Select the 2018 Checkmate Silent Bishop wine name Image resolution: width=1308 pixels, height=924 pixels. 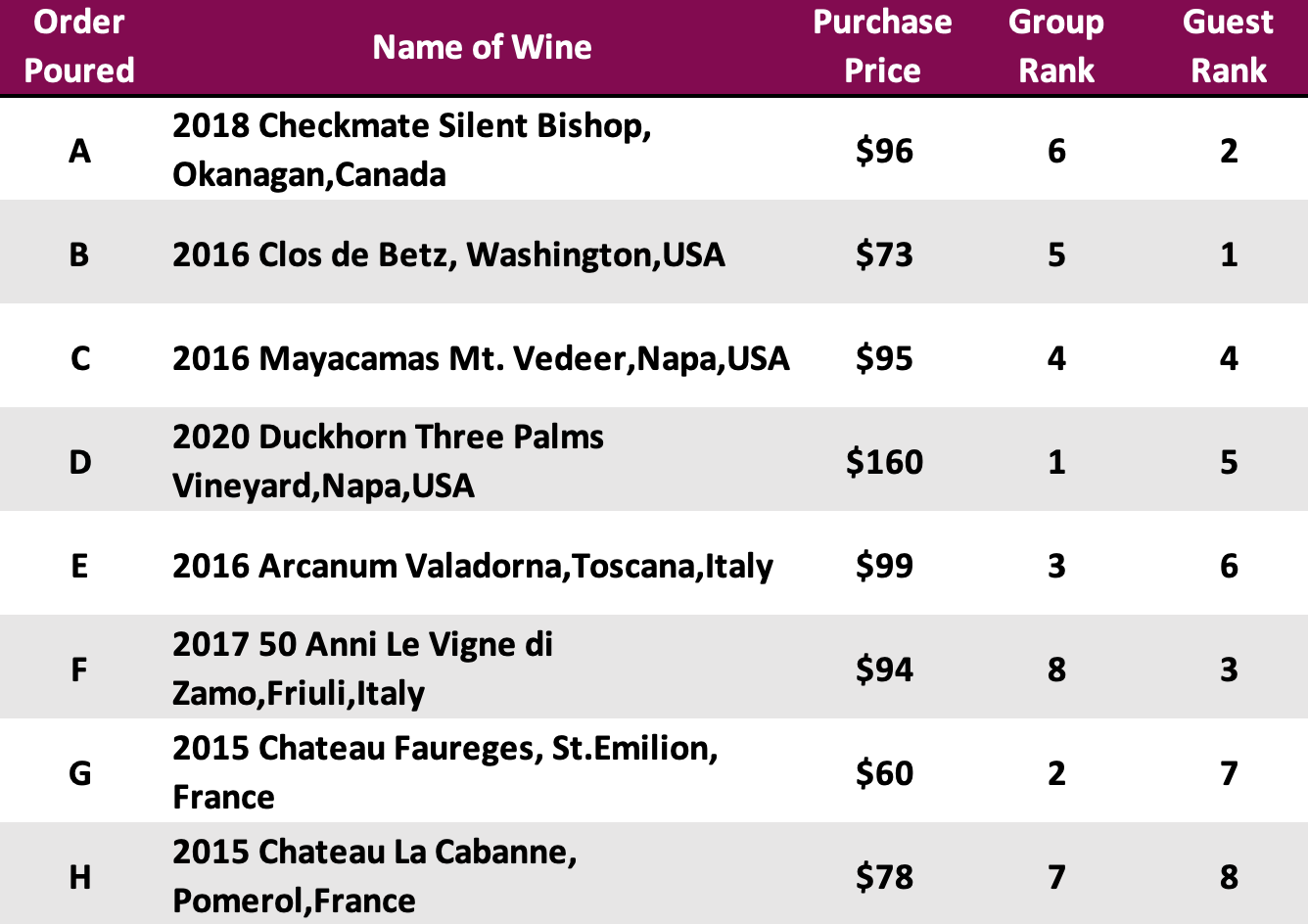click(412, 150)
